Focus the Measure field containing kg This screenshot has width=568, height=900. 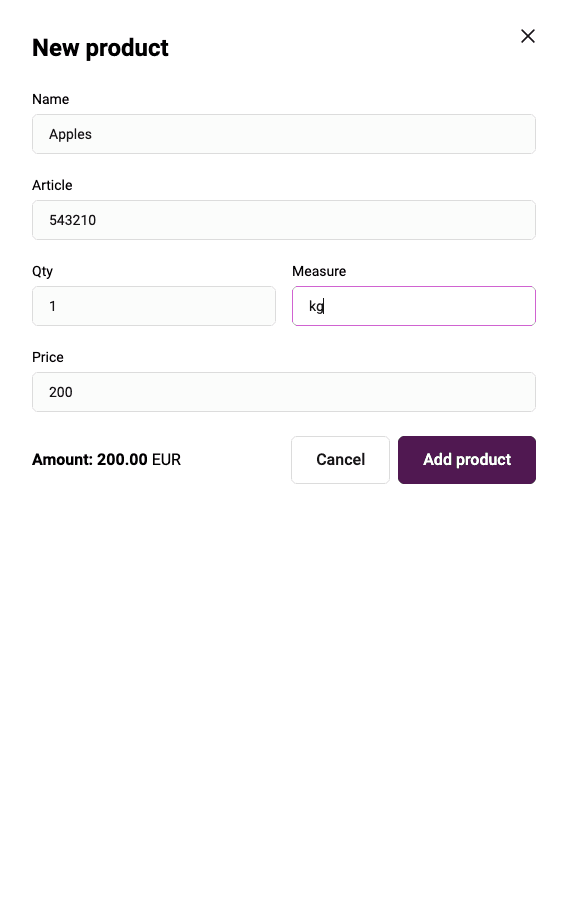pos(414,306)
